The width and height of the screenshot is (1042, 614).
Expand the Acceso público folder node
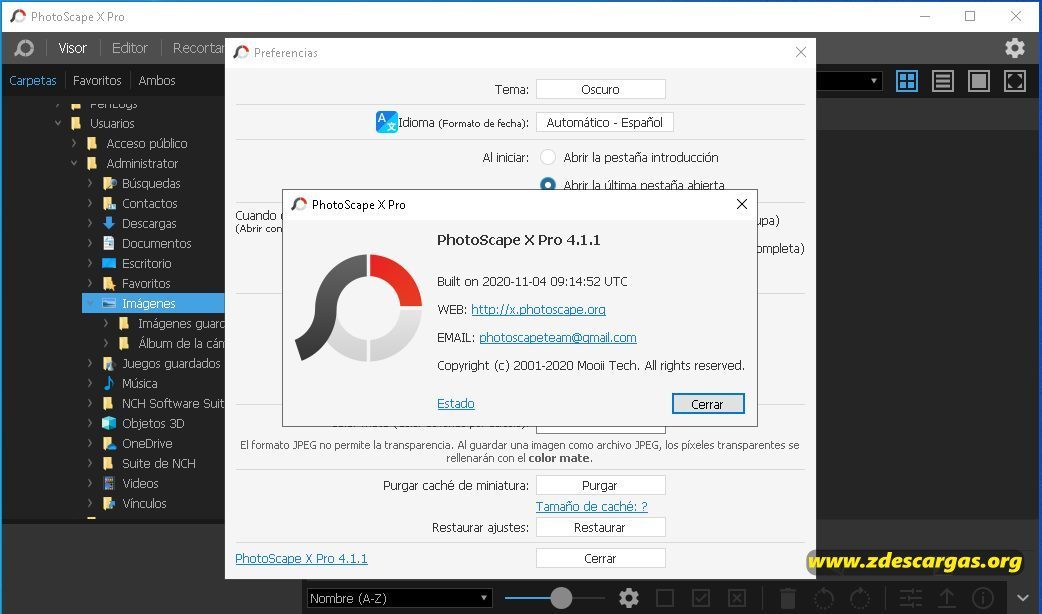(x=74, y=143)
